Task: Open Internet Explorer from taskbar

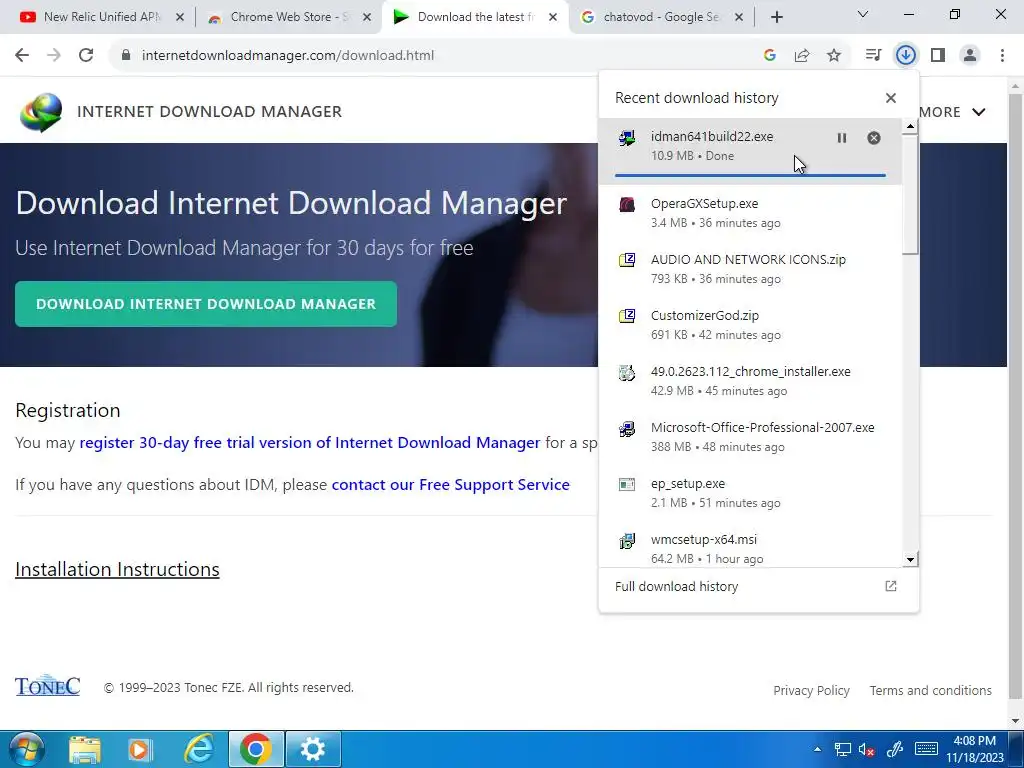Action: point(199,749)
